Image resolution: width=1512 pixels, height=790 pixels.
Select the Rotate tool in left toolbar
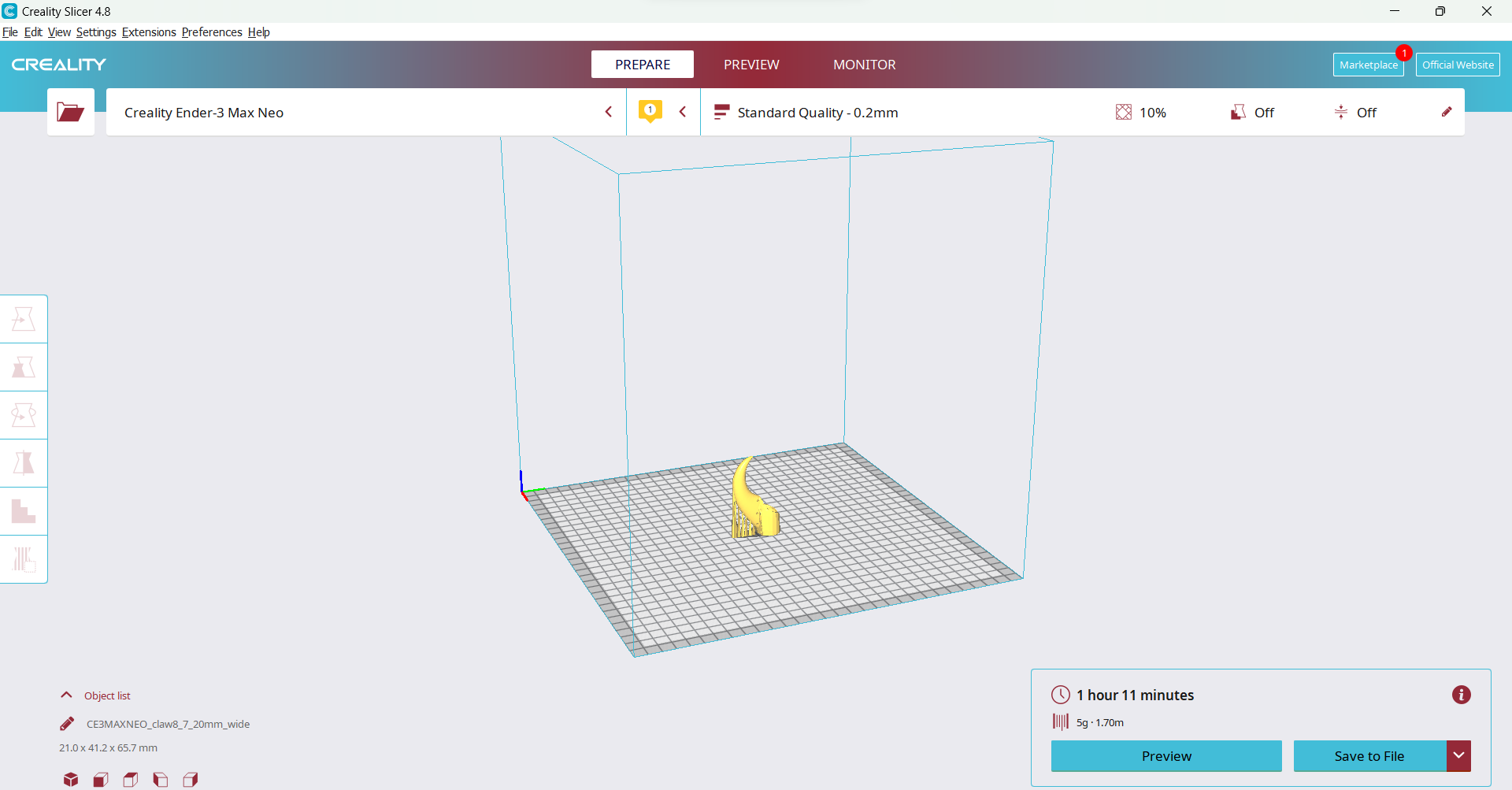[24, 415]
